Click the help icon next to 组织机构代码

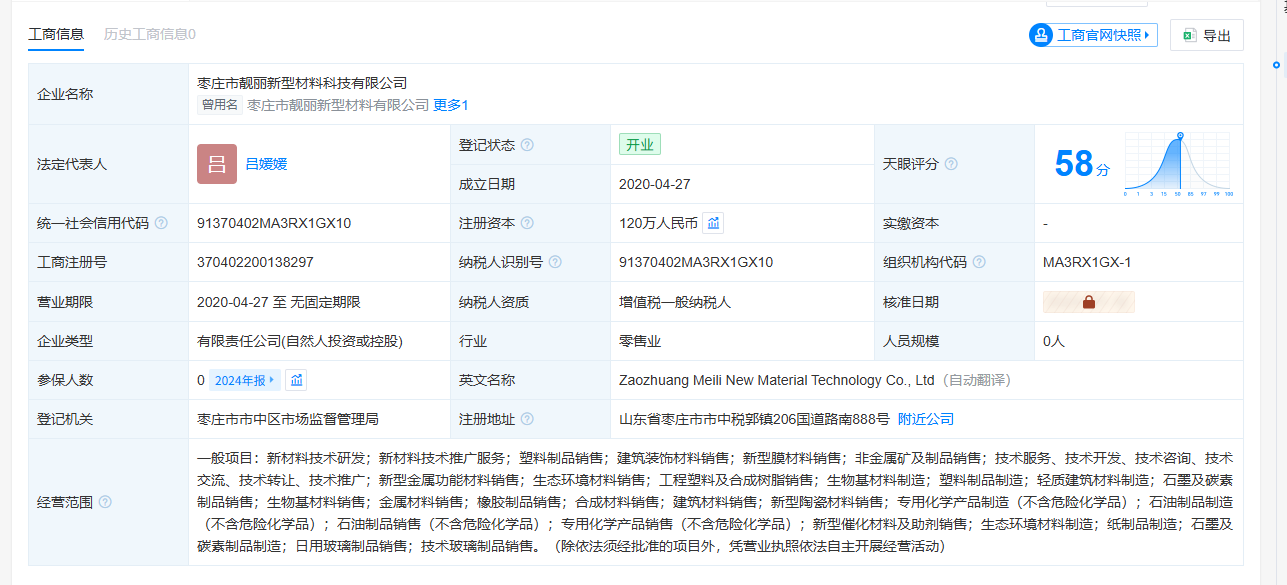click(x=979, y=262)
